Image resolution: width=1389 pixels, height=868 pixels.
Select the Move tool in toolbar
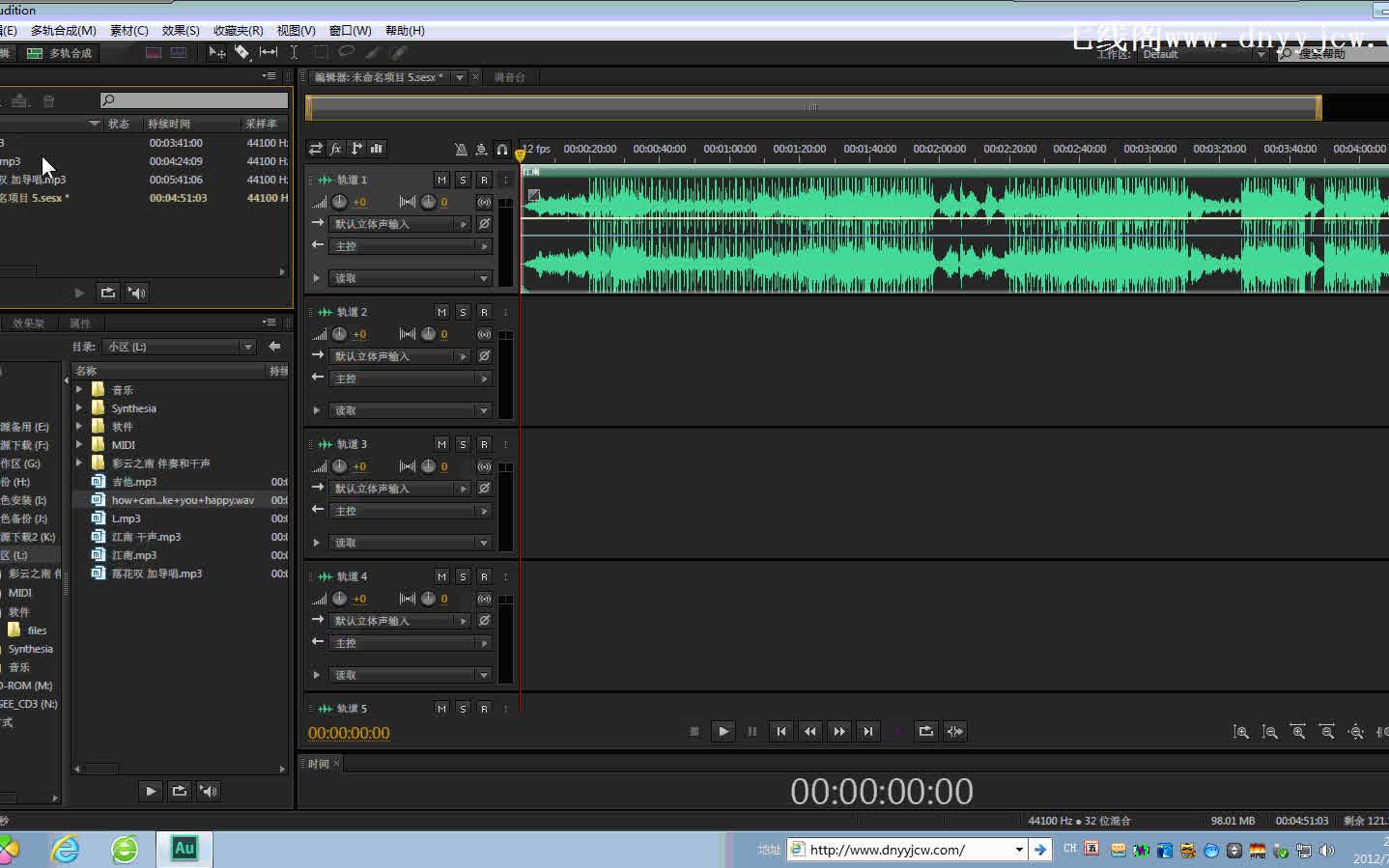coord(217,53)
